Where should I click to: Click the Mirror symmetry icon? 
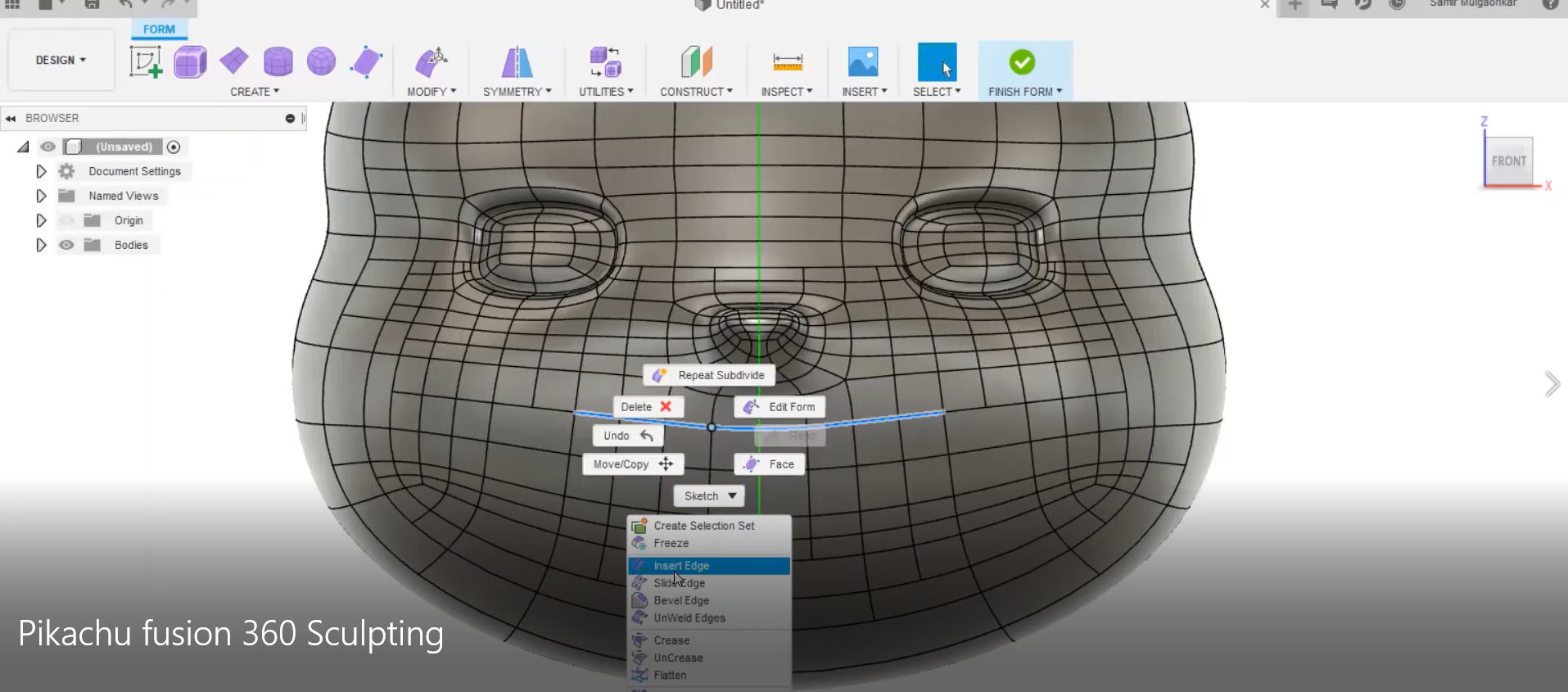click(517, 61)
